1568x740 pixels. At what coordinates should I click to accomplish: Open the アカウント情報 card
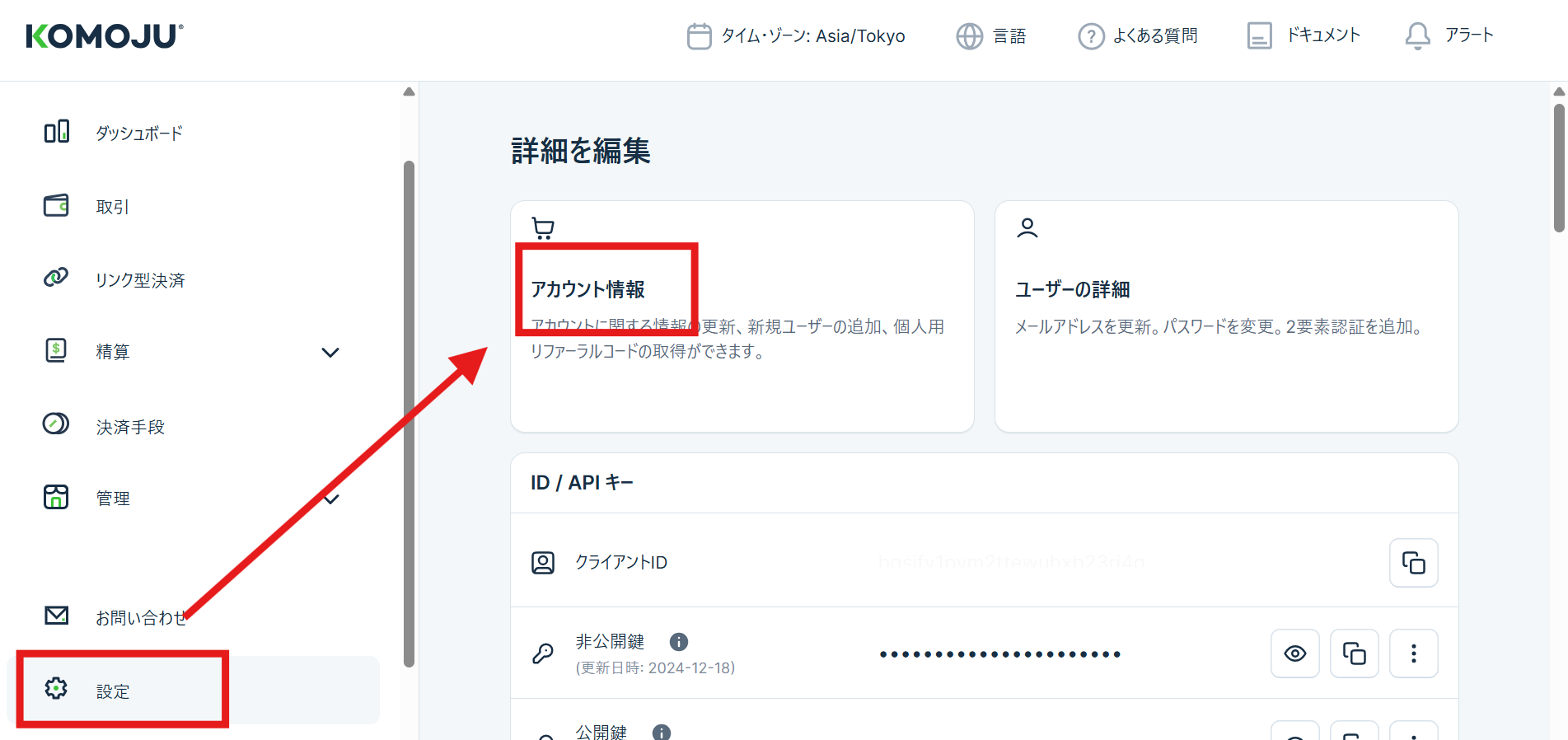742,316
